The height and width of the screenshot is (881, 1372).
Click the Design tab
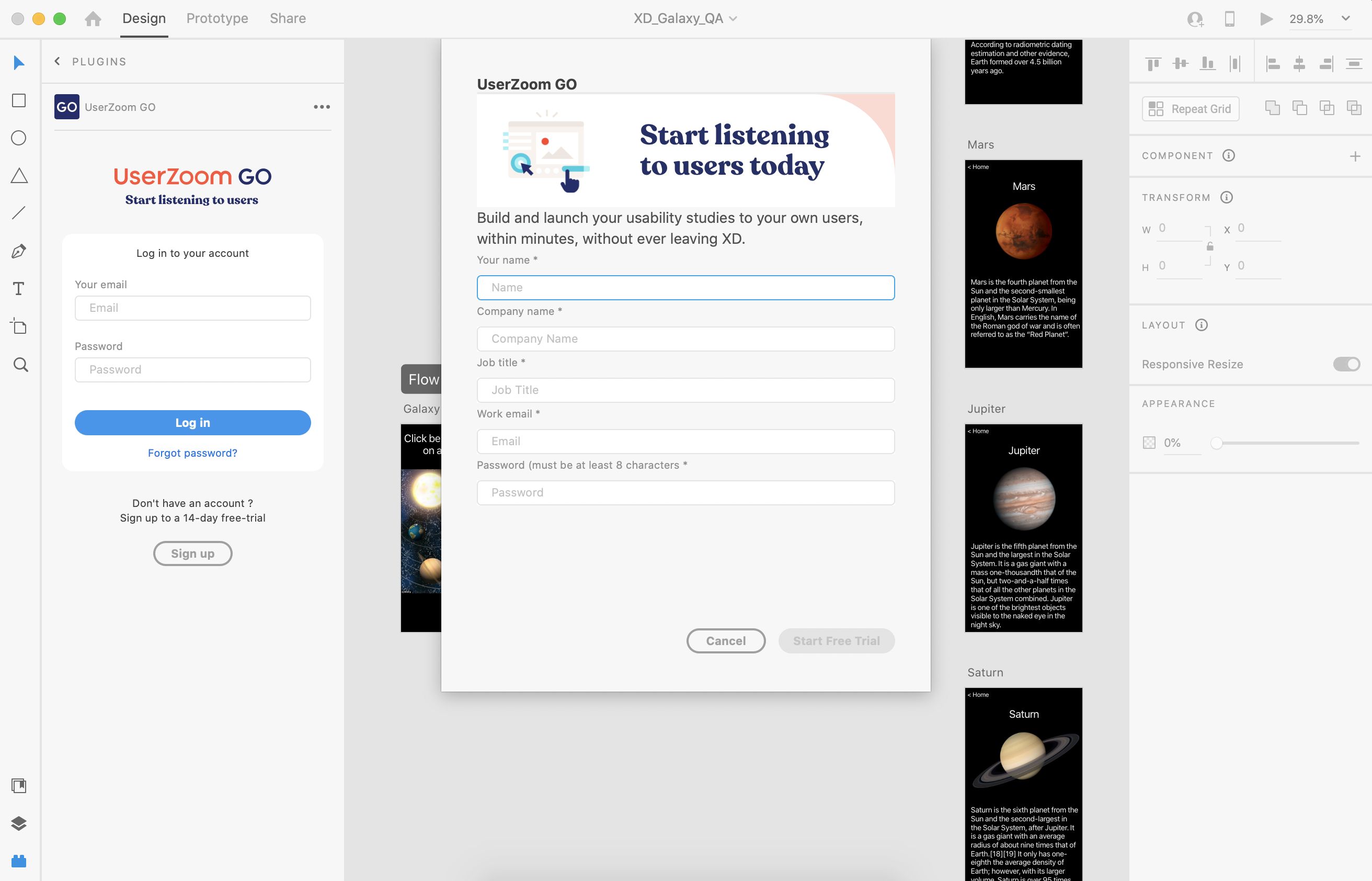pos(144,18)
